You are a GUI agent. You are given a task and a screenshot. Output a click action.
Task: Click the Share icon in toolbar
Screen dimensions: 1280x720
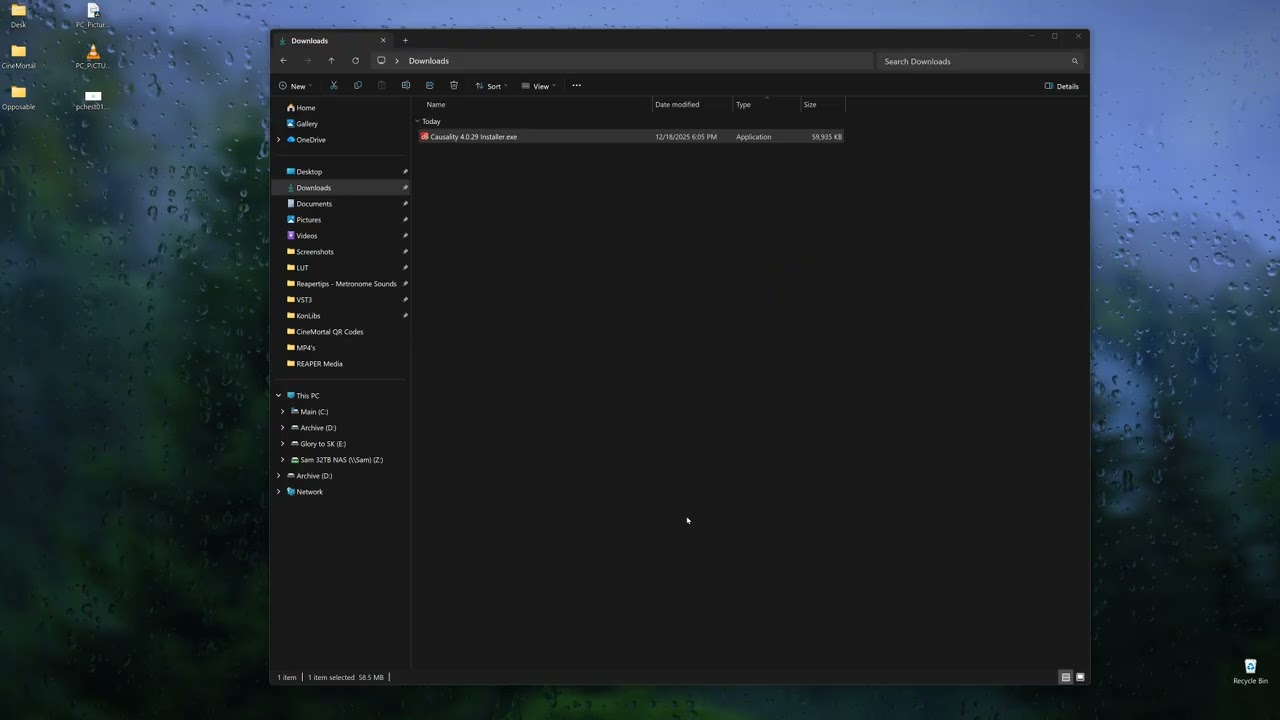point(430,86)
